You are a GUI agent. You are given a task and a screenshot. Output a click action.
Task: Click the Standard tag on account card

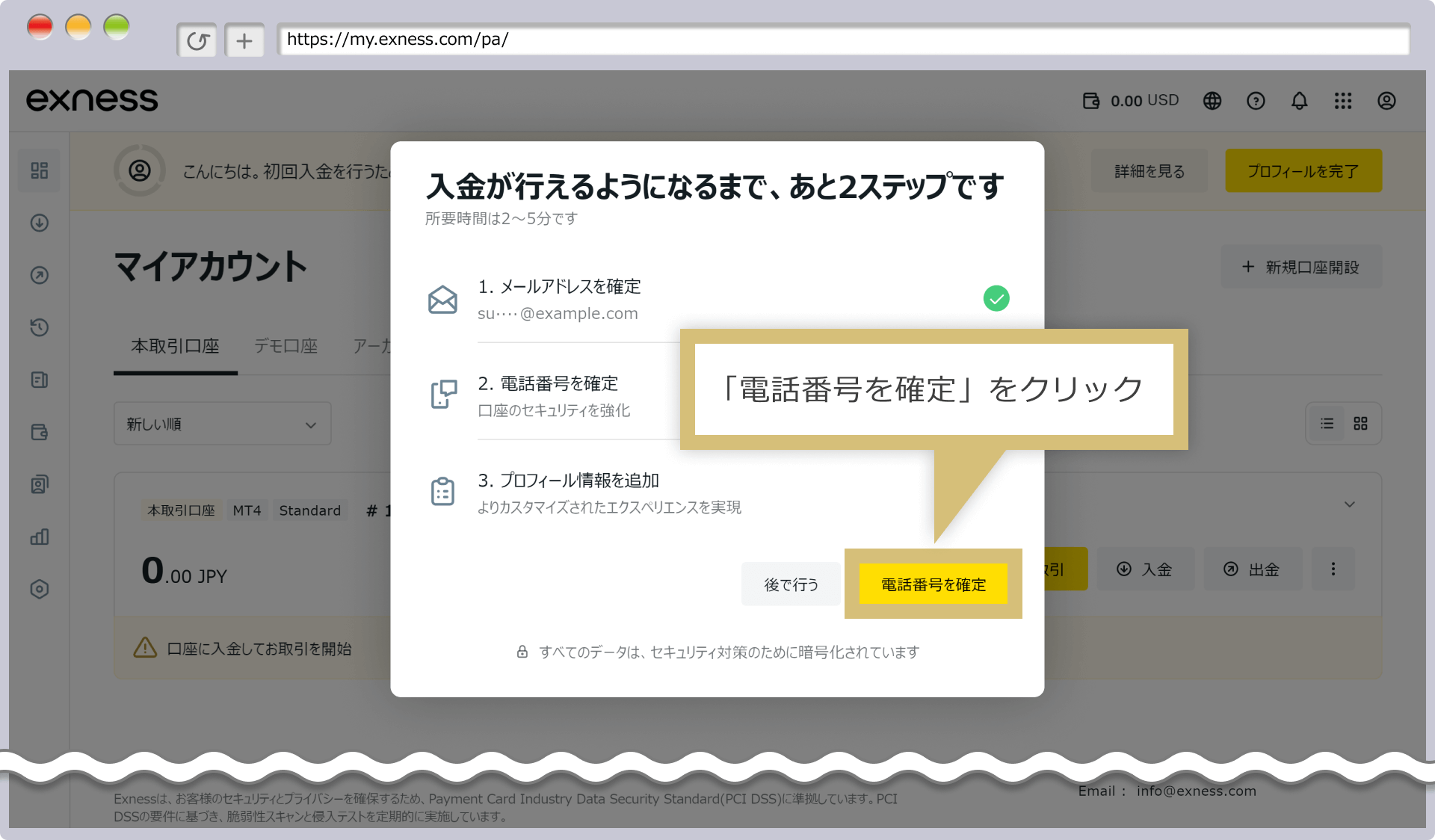tap(310, 510)
